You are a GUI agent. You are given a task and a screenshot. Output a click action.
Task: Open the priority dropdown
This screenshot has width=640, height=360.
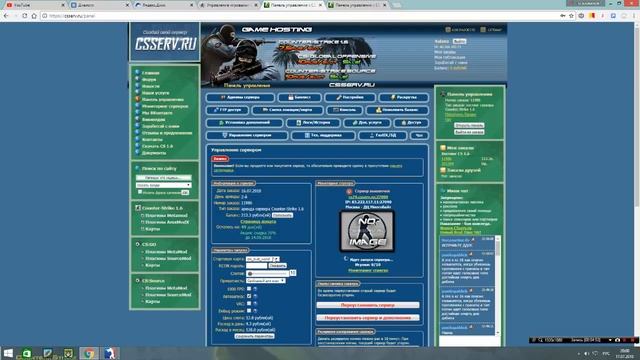point(265,281)
